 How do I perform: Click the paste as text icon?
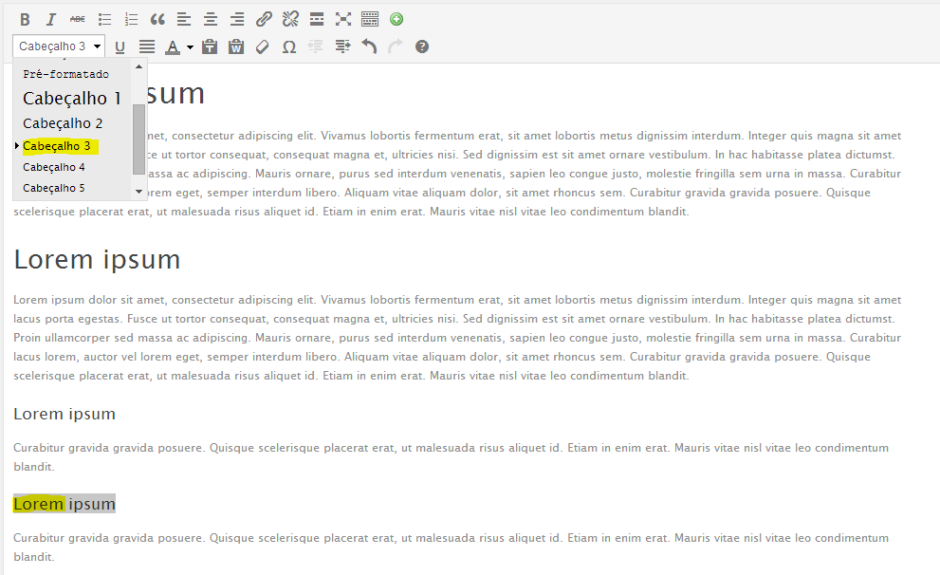click(210, 46)
